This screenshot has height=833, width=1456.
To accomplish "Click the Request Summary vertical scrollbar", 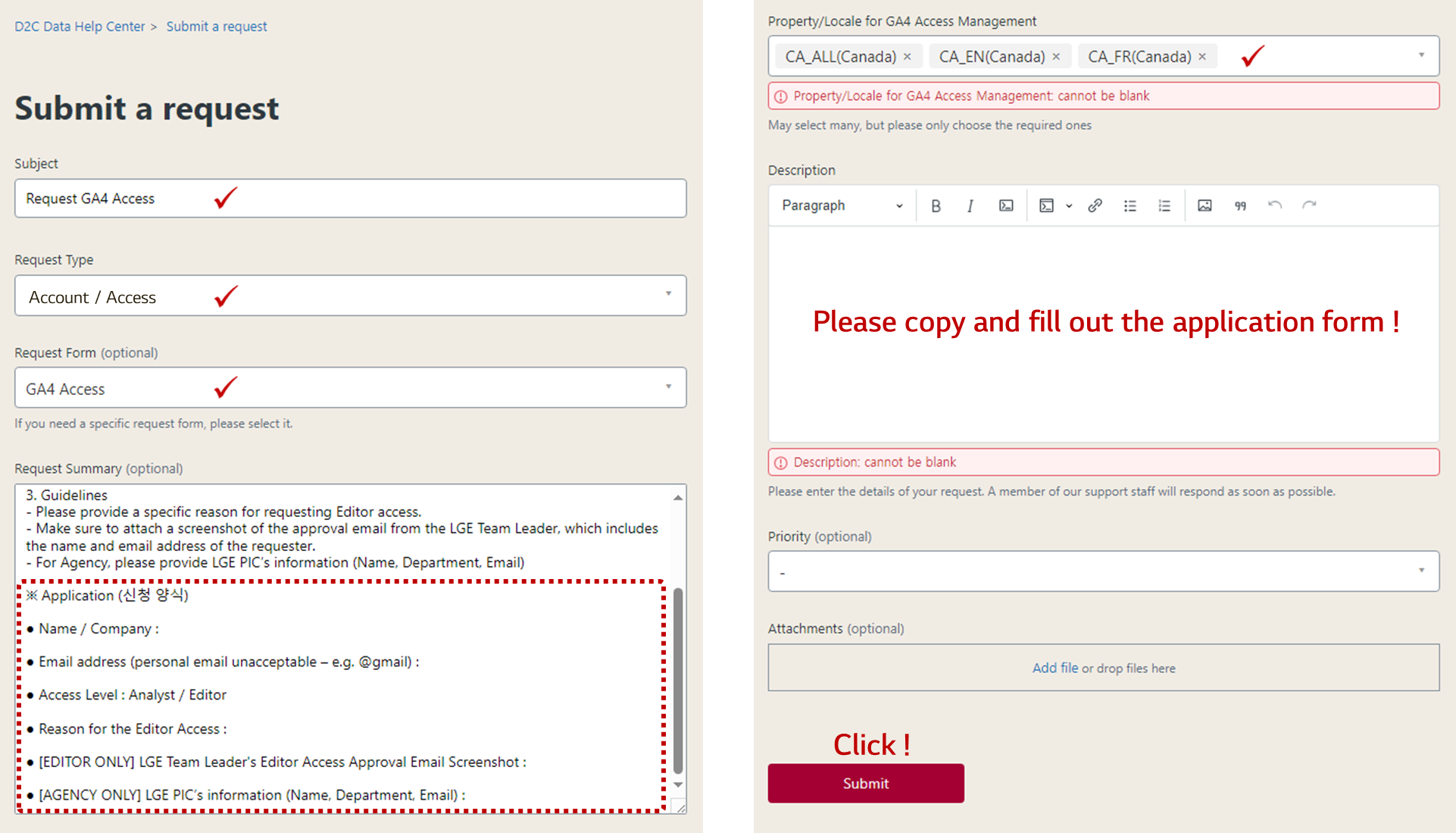I will click(x=678, y=679).
